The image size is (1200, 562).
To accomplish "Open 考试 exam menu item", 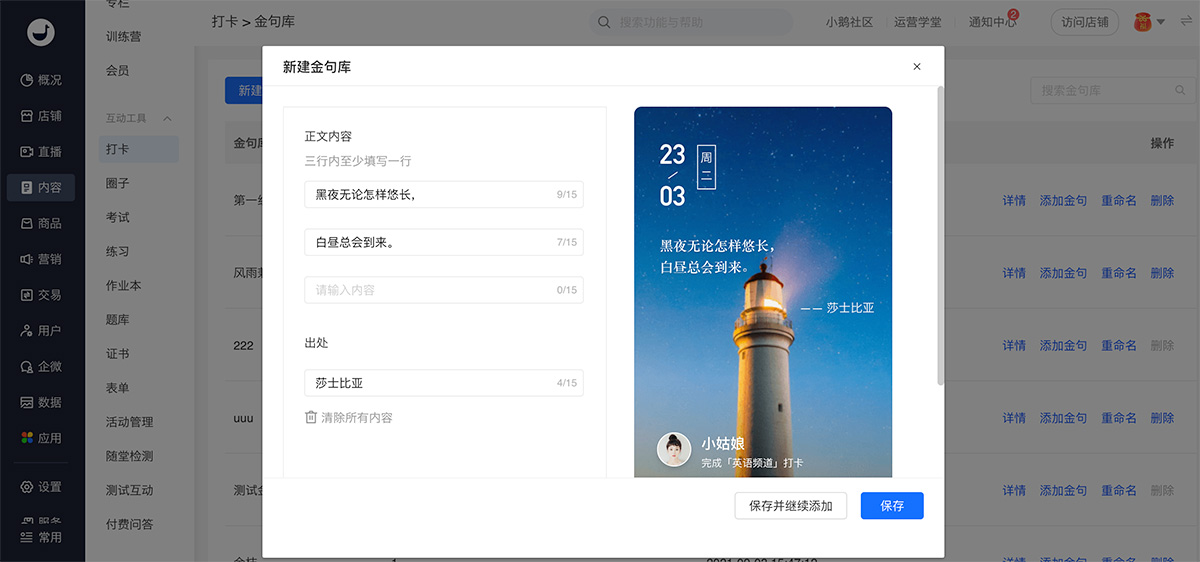I will coord(118,218).
